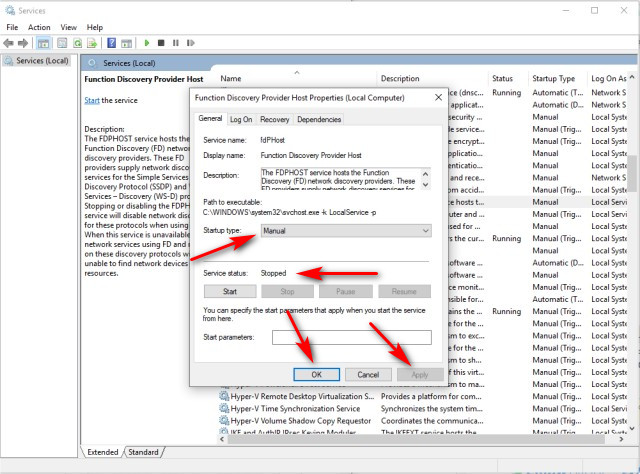Image resolution: width=640 pixels, height=474 pixels.
Task: Open the Startup type dropdown
Action: 346,231
